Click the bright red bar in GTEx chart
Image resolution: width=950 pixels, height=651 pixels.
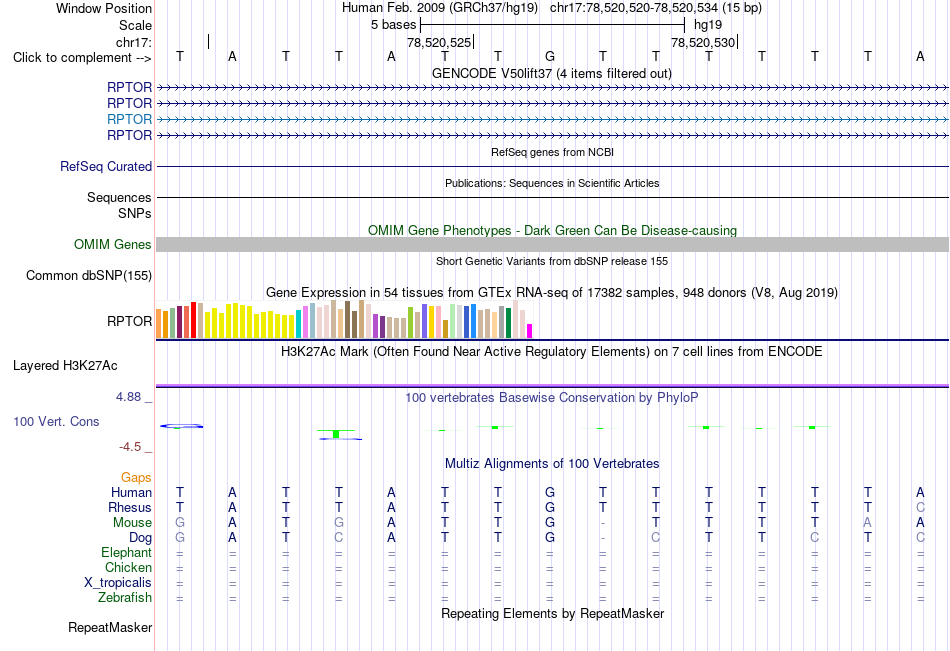click(193, 319)
